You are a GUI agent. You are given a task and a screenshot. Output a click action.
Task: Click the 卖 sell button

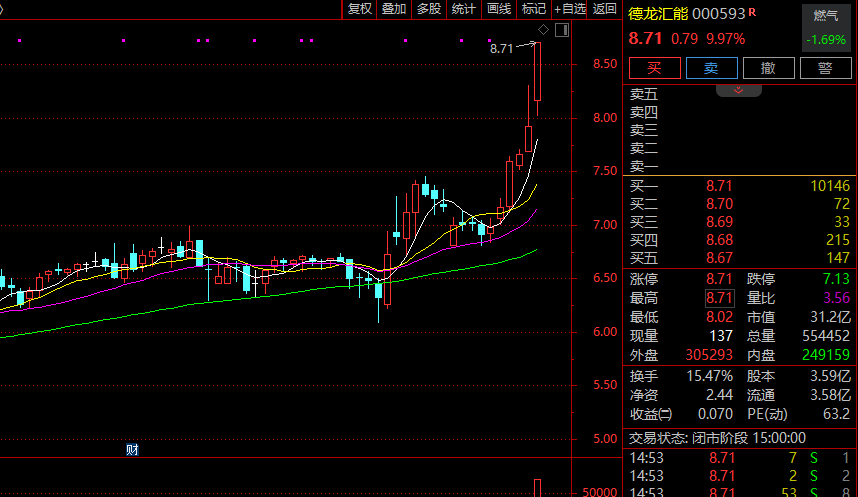[x=711, y=68]
